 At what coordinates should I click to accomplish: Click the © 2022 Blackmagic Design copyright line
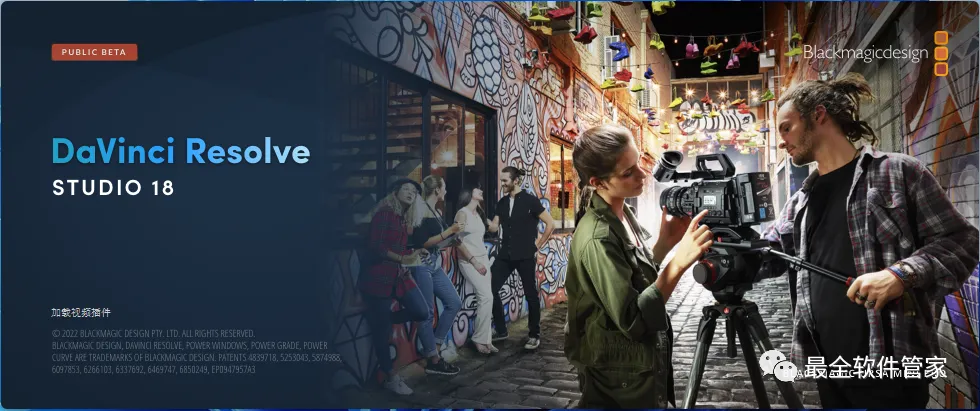(x=154, y=334)
